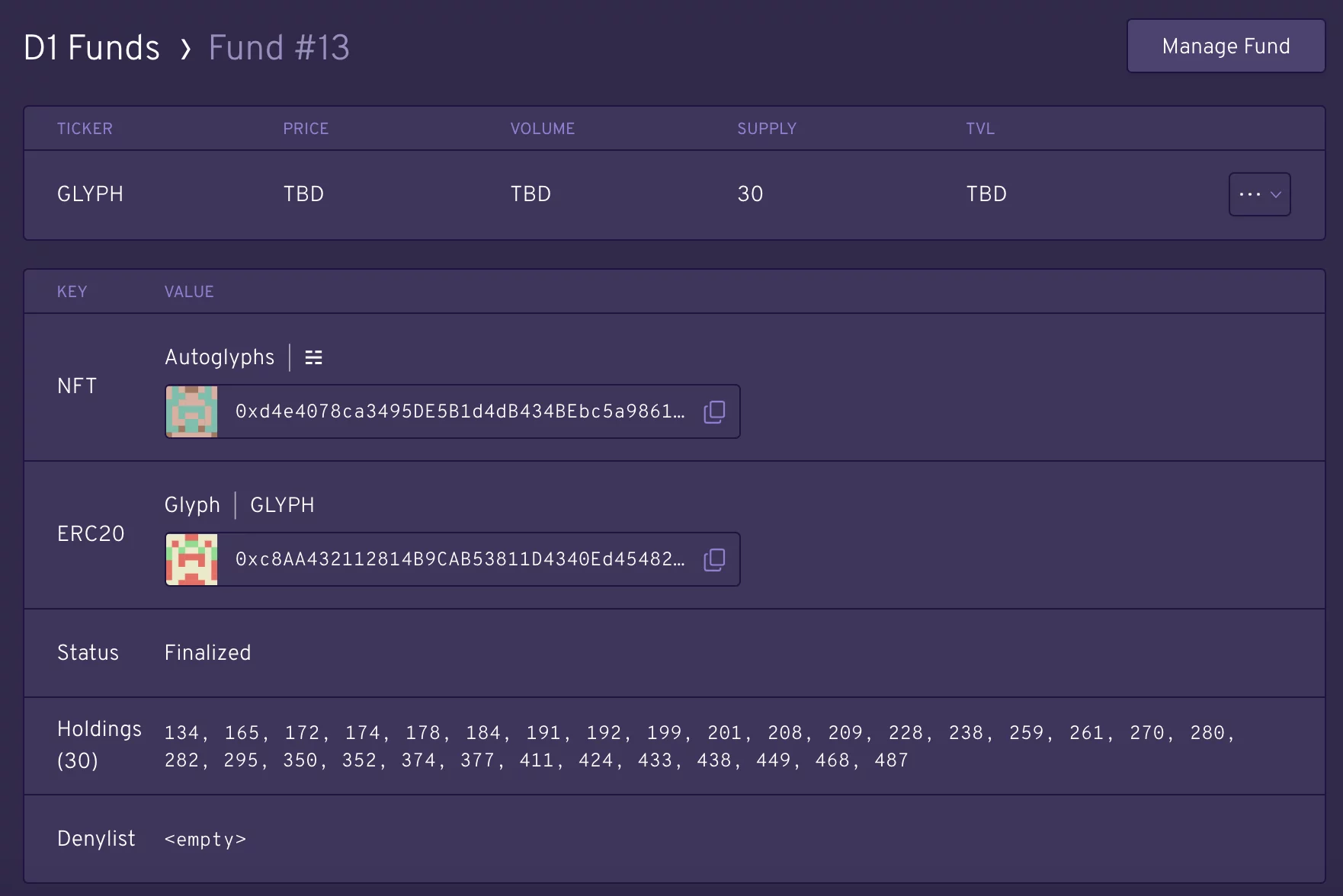Screen dimensions: 1343x896
Task: Click the Fund #13 breadcrumb title
Action: [279, 48]
